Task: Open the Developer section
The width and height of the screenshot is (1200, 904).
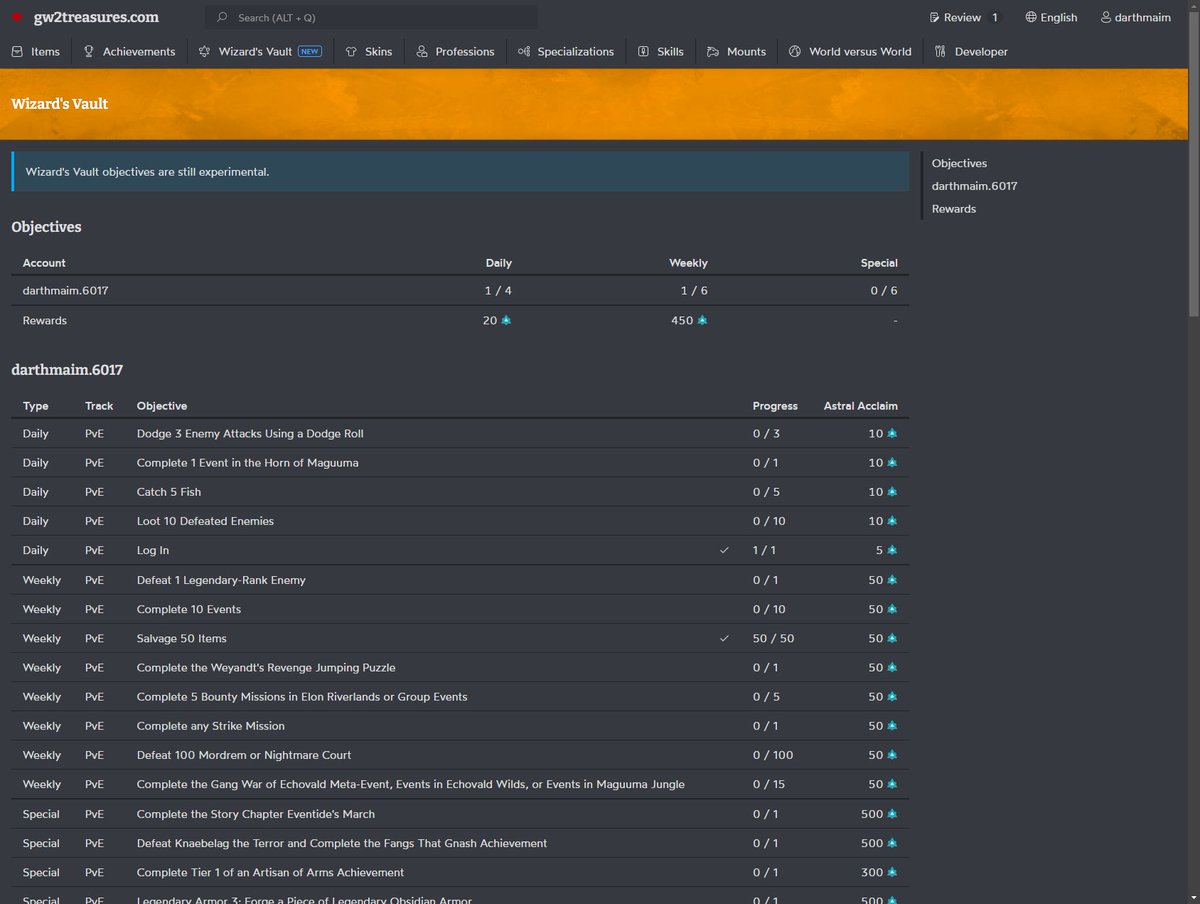Action: tap(971, 51)
